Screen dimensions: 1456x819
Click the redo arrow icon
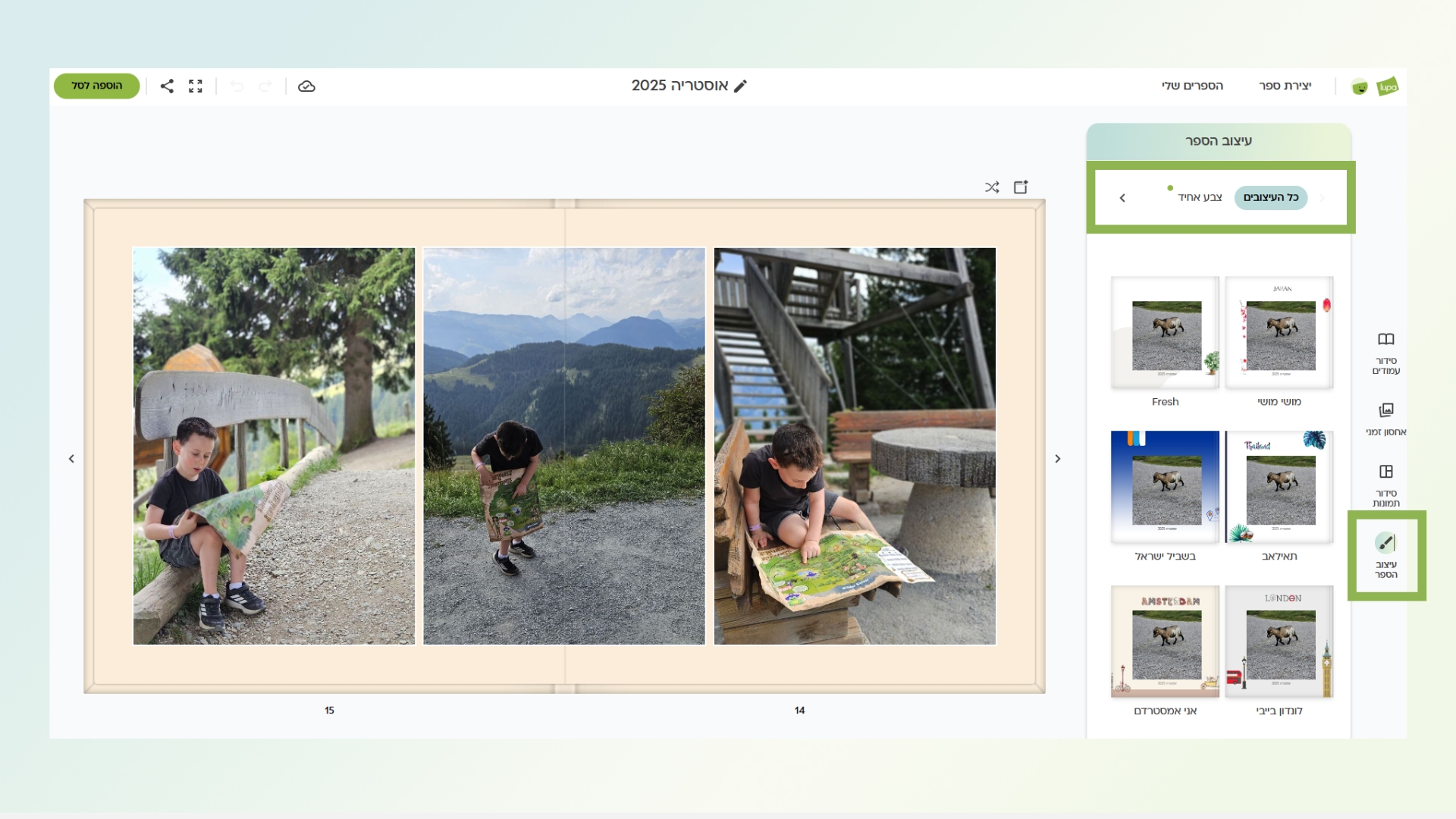click(265, 86)
